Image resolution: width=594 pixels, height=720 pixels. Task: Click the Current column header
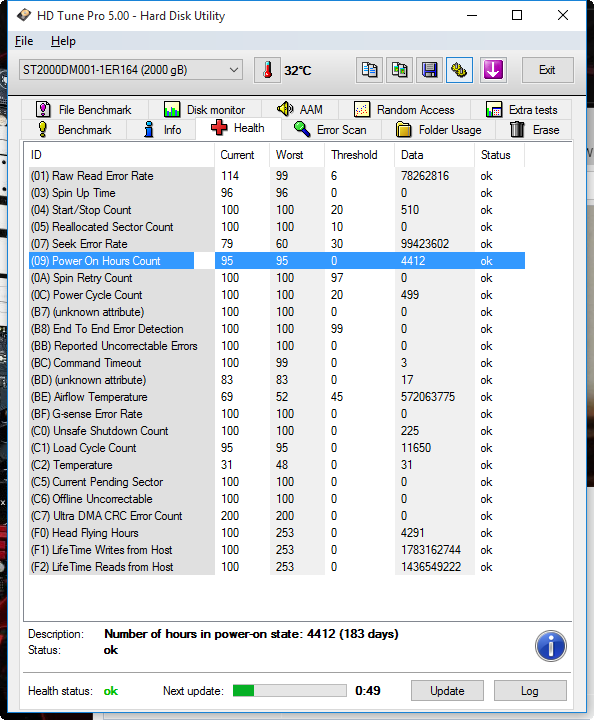pyautogui.click(x=242, y=155)
